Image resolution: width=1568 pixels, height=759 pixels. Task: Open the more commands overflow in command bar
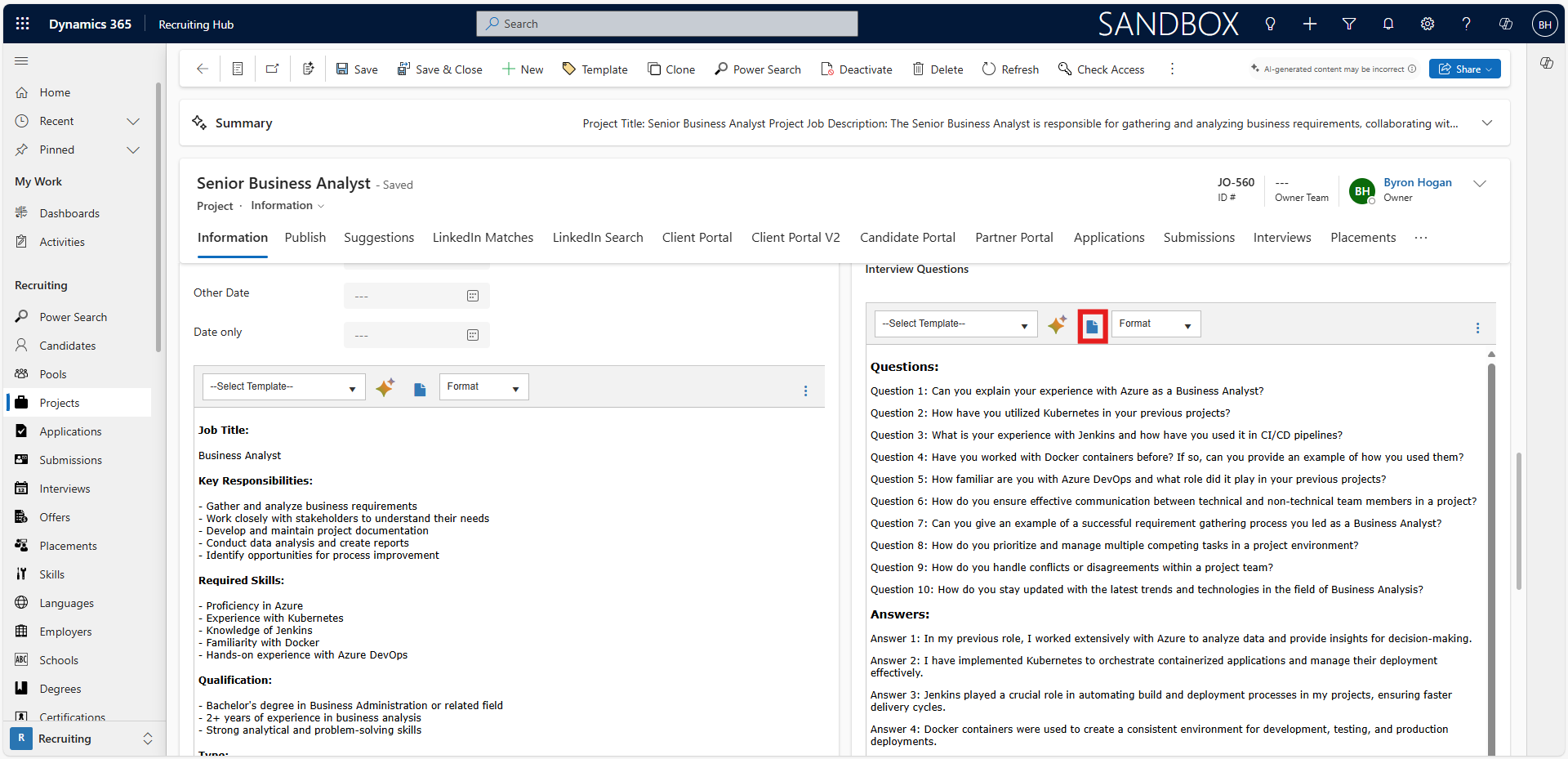pos(1172,69)
